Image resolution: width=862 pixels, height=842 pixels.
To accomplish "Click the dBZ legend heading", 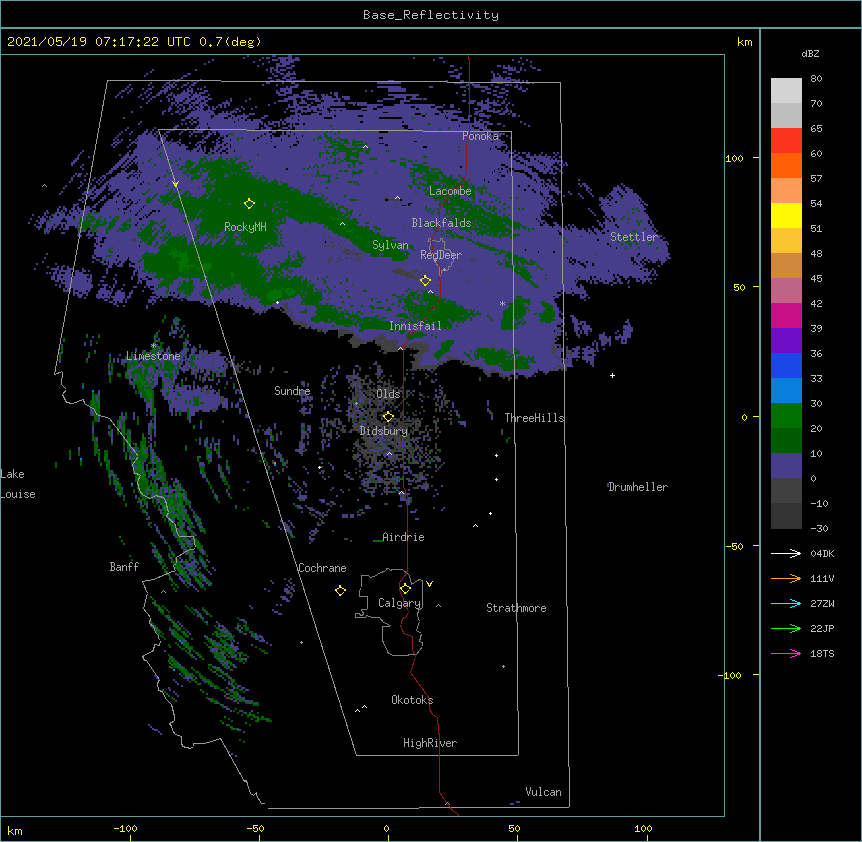I will (810, 53).
